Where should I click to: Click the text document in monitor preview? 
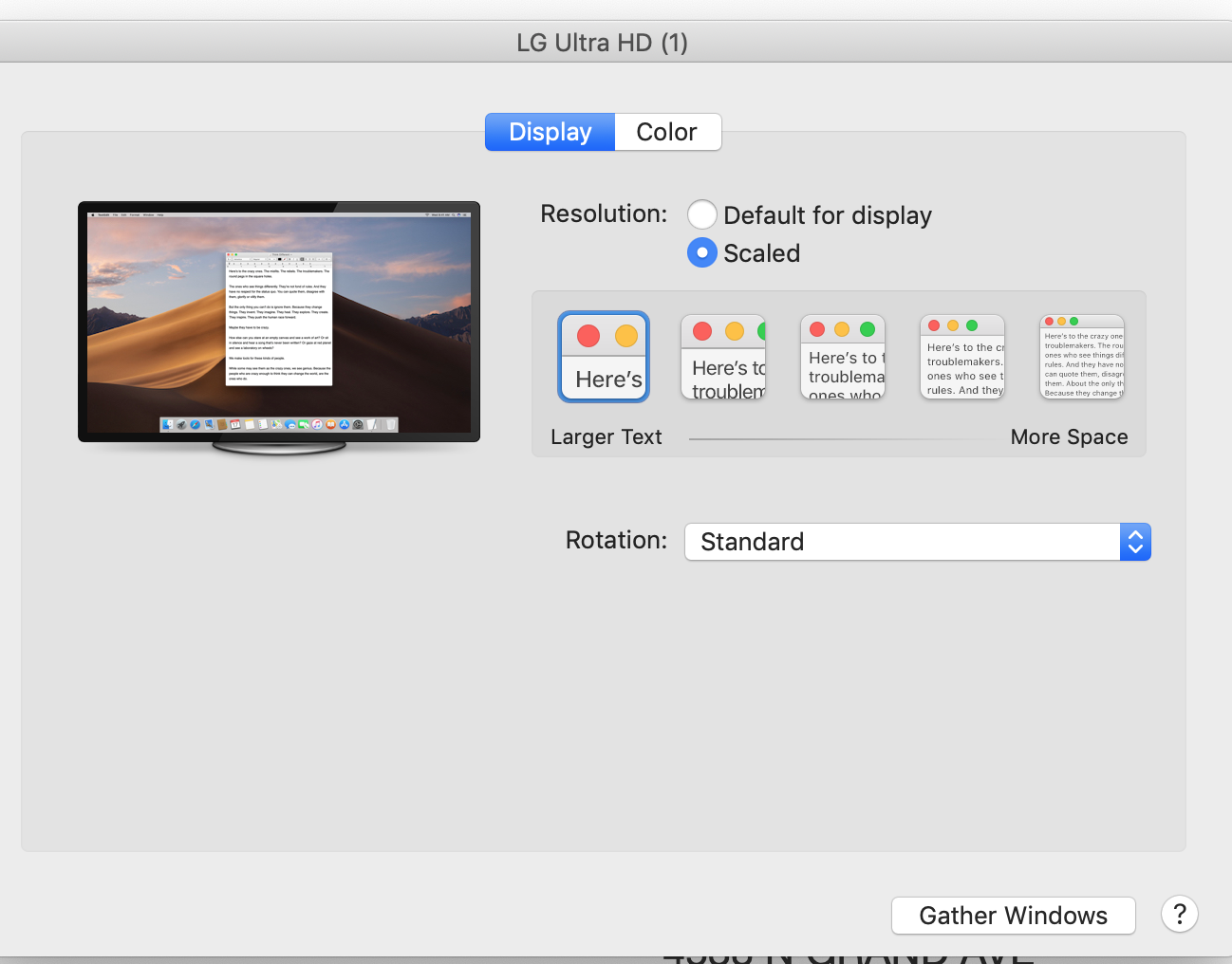[x=279, y=319]
